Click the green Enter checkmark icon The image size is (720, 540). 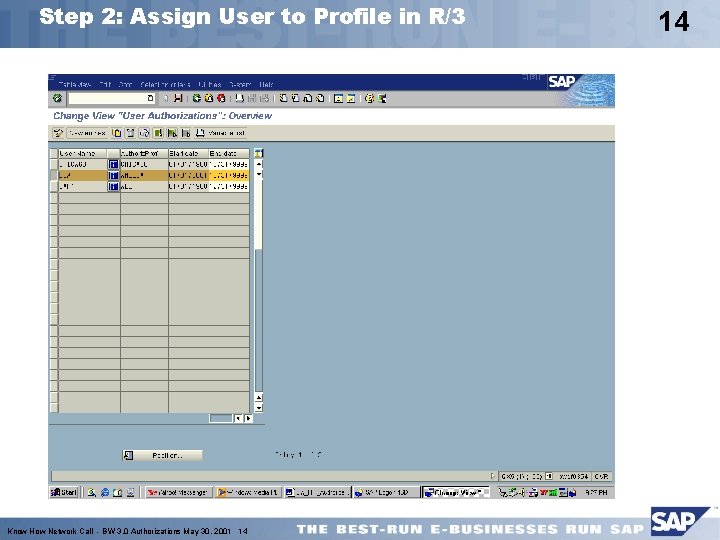pyautogui.click(x=57, y=98)
